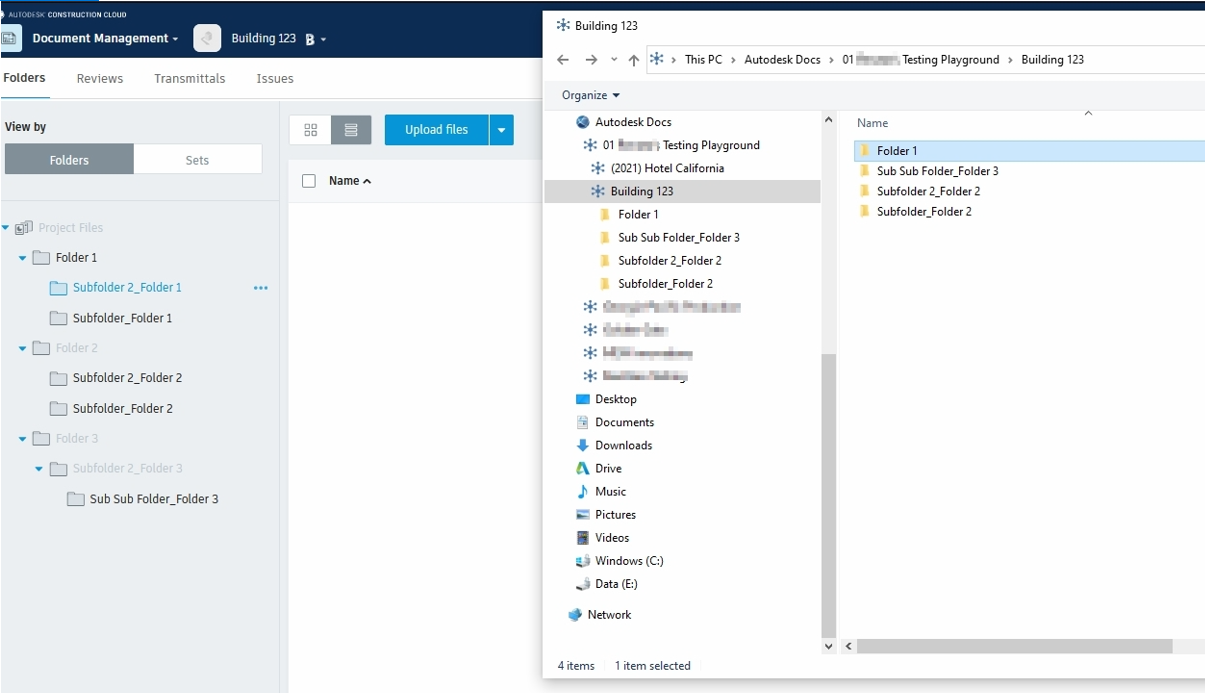The image size is (1205, 693).
Task: Click the Autodesk Docs icon in Explorer sidebar
Action: (x=581, y=120)
